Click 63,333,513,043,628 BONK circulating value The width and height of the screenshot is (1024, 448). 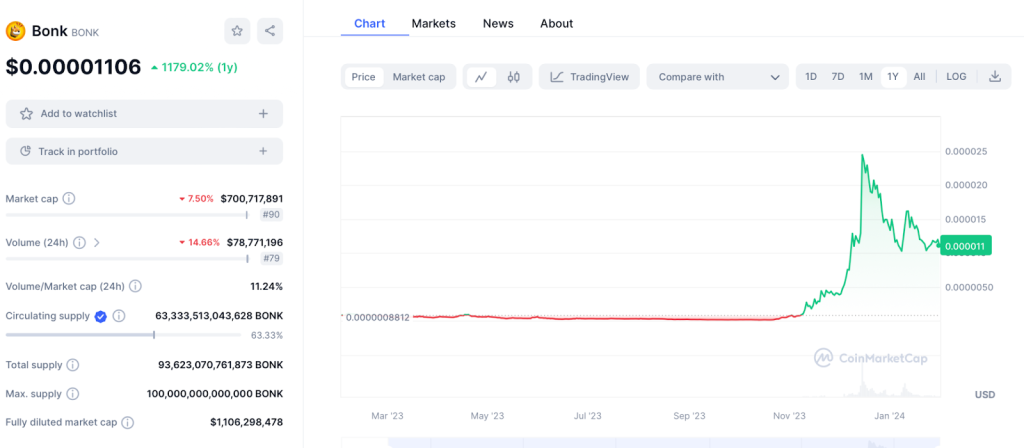tap(219, 316)
